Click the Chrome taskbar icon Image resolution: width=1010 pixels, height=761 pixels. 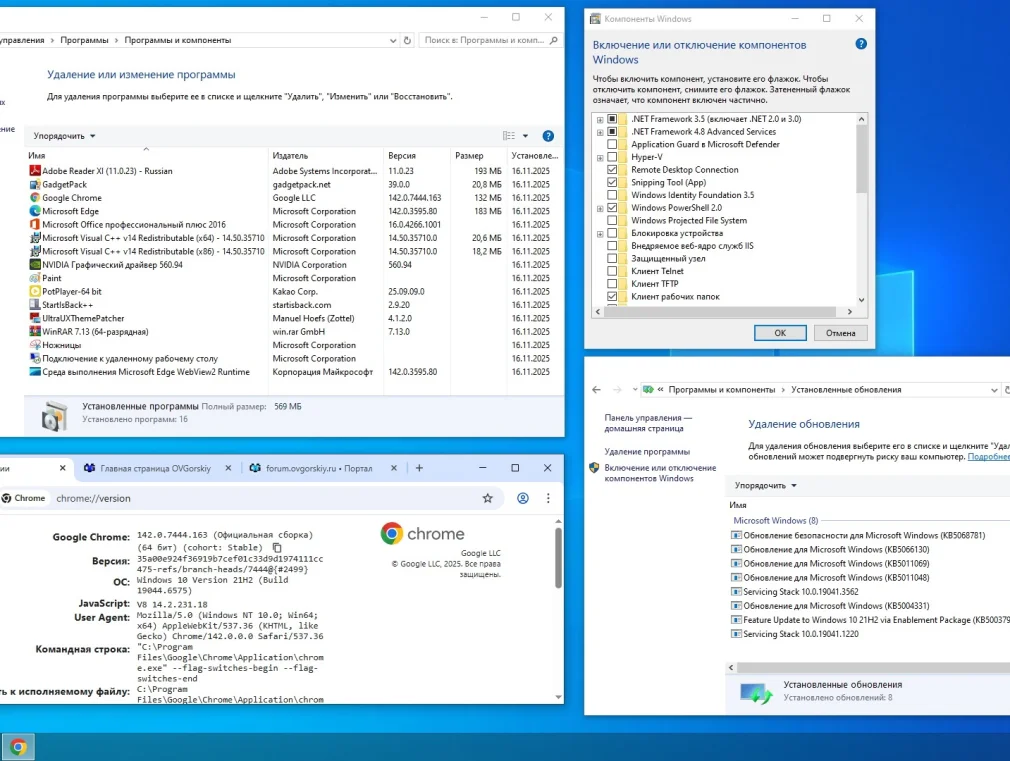point(18,746)
